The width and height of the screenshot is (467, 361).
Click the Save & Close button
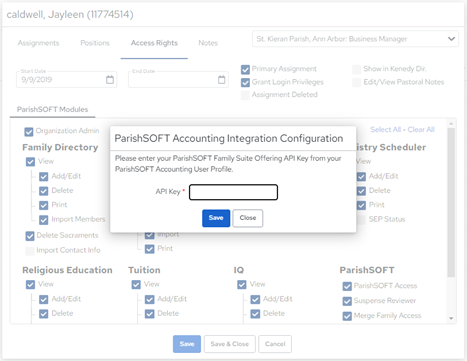[230, 344]
